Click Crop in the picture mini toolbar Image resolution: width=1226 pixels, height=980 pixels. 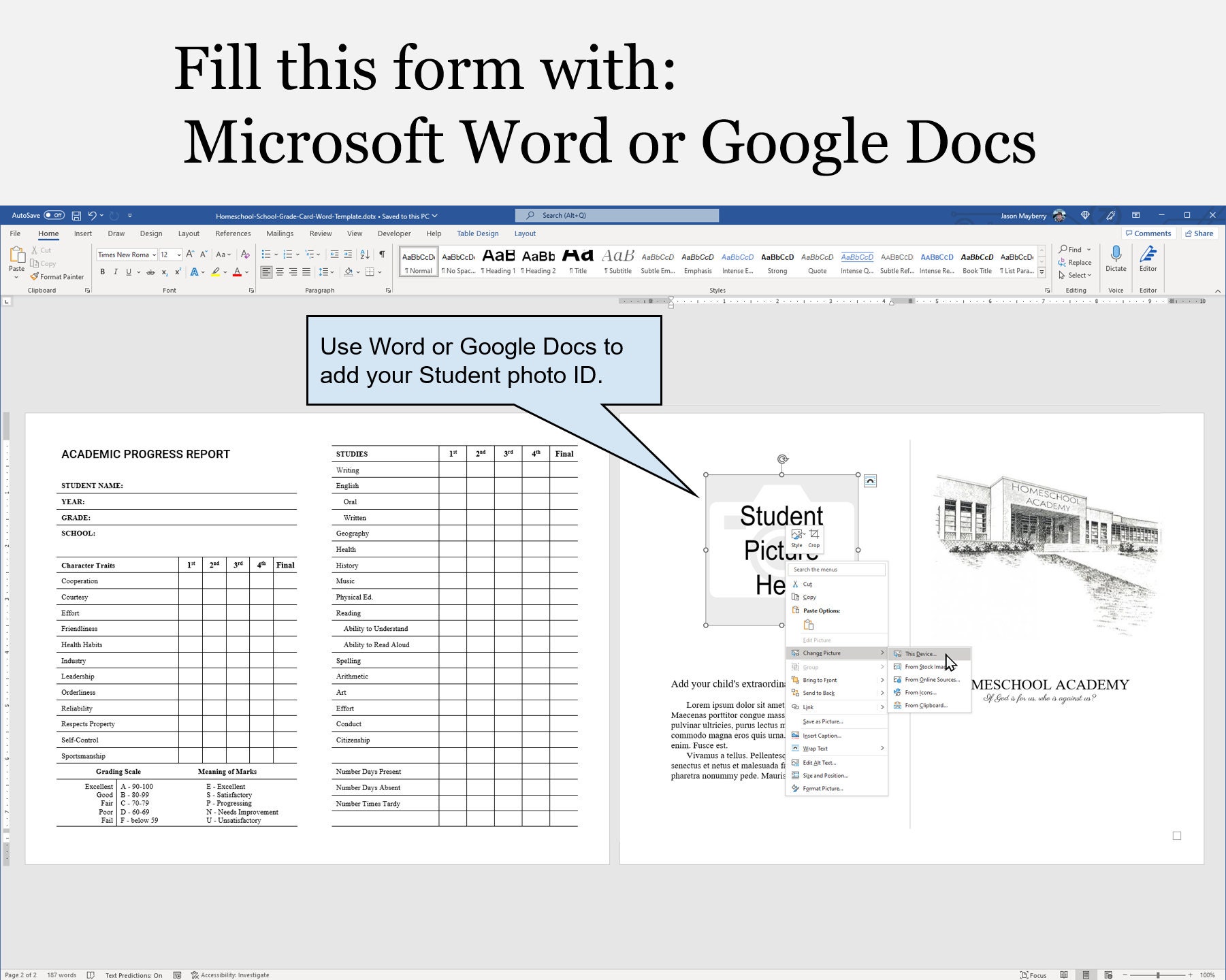coord(814,538)
